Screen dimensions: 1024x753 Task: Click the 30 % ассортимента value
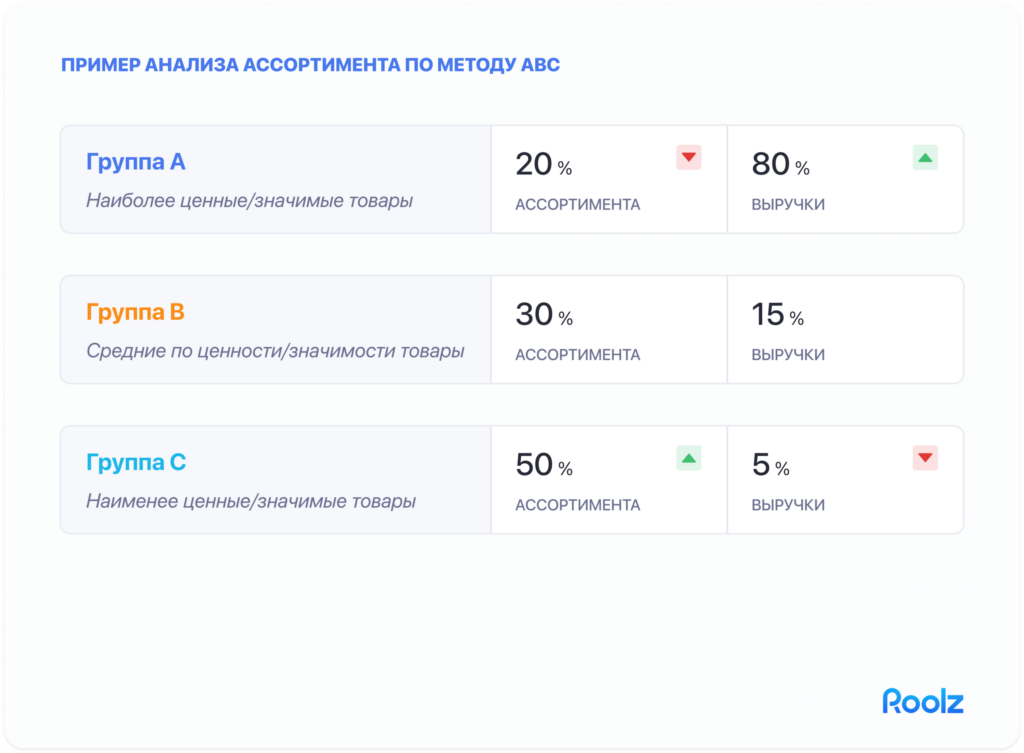pos(544,315)
